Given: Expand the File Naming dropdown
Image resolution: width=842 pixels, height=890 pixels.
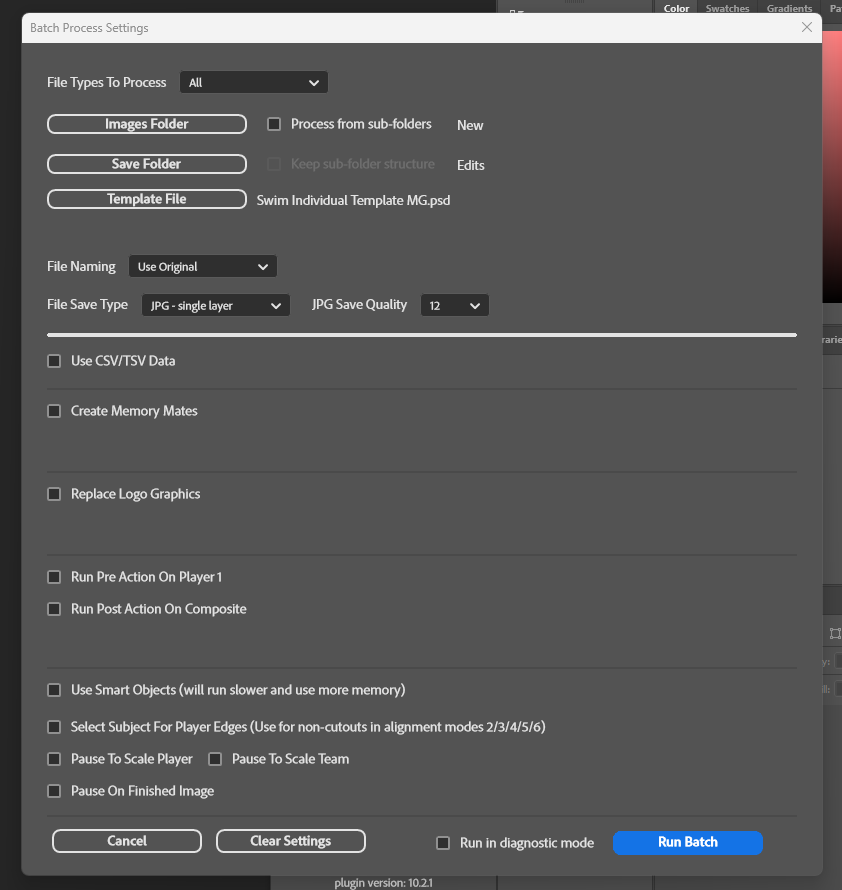Looking at the screenshot, I should [x=203, y=267].
